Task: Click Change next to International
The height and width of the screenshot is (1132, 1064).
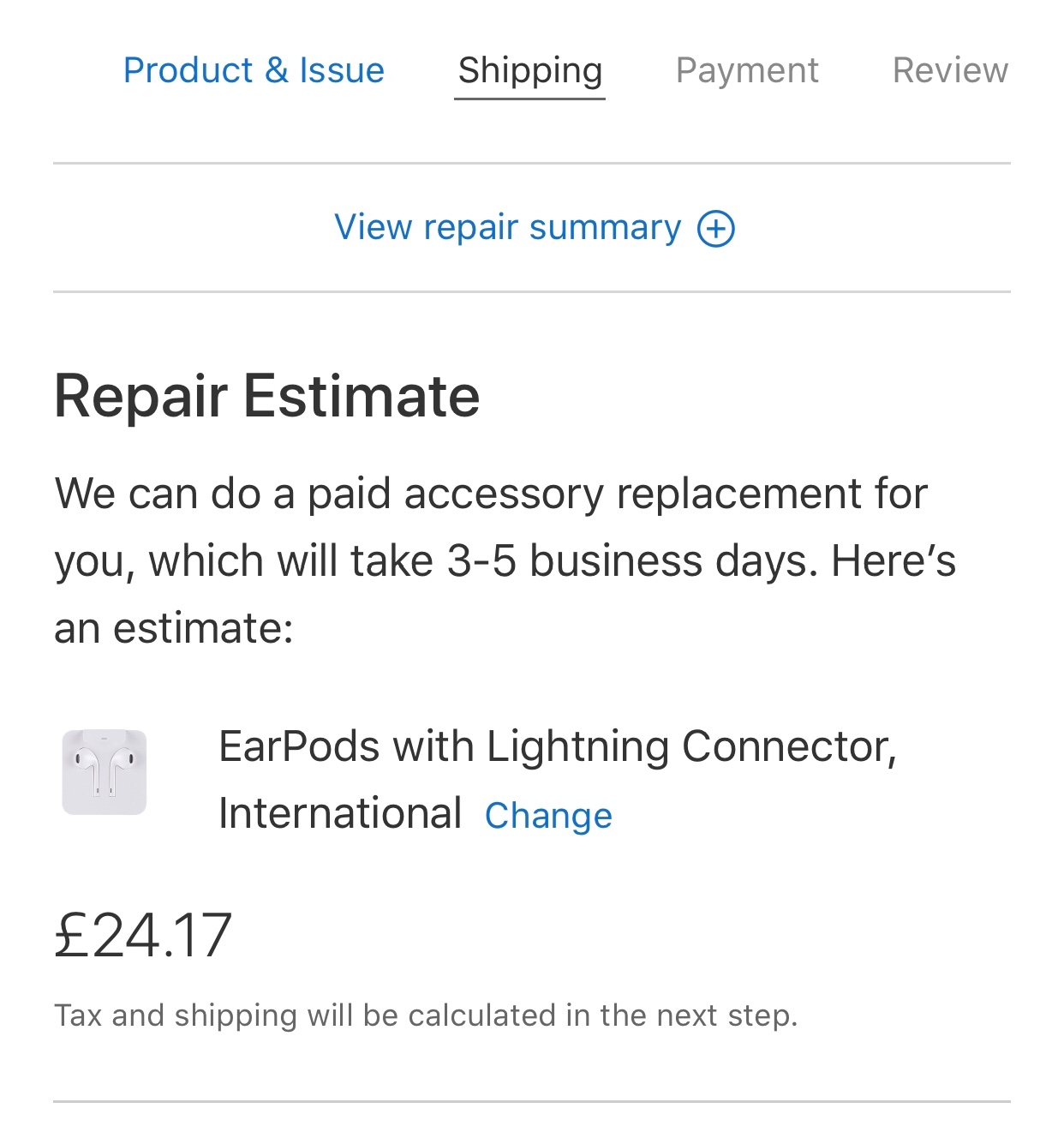Action: [548, 816]
